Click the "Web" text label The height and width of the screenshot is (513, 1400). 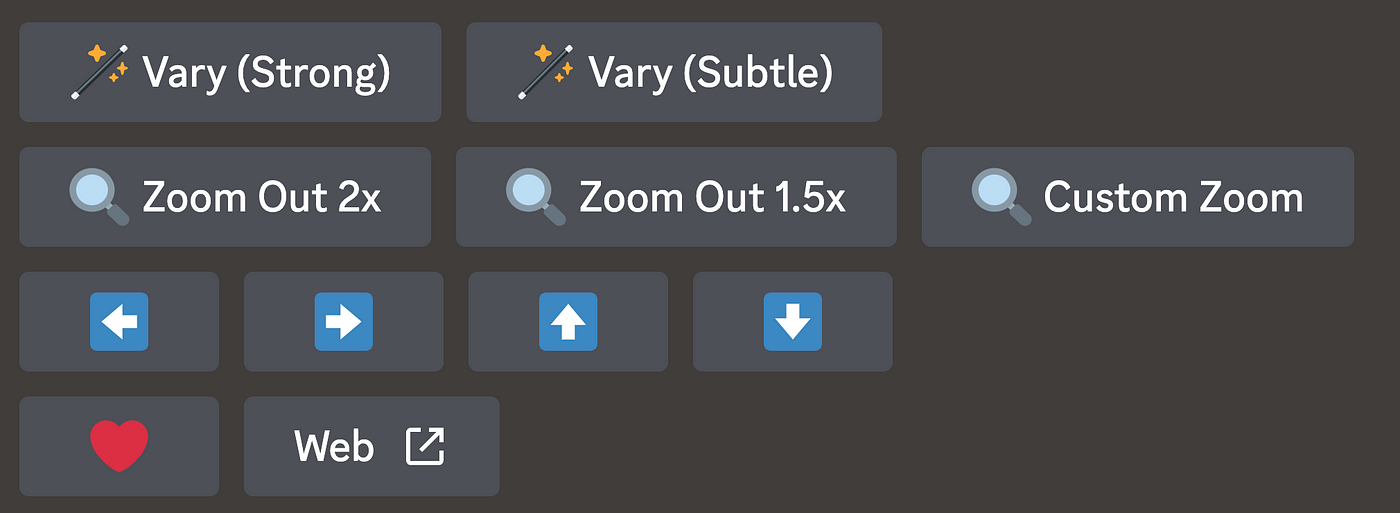tap(334, 447)
